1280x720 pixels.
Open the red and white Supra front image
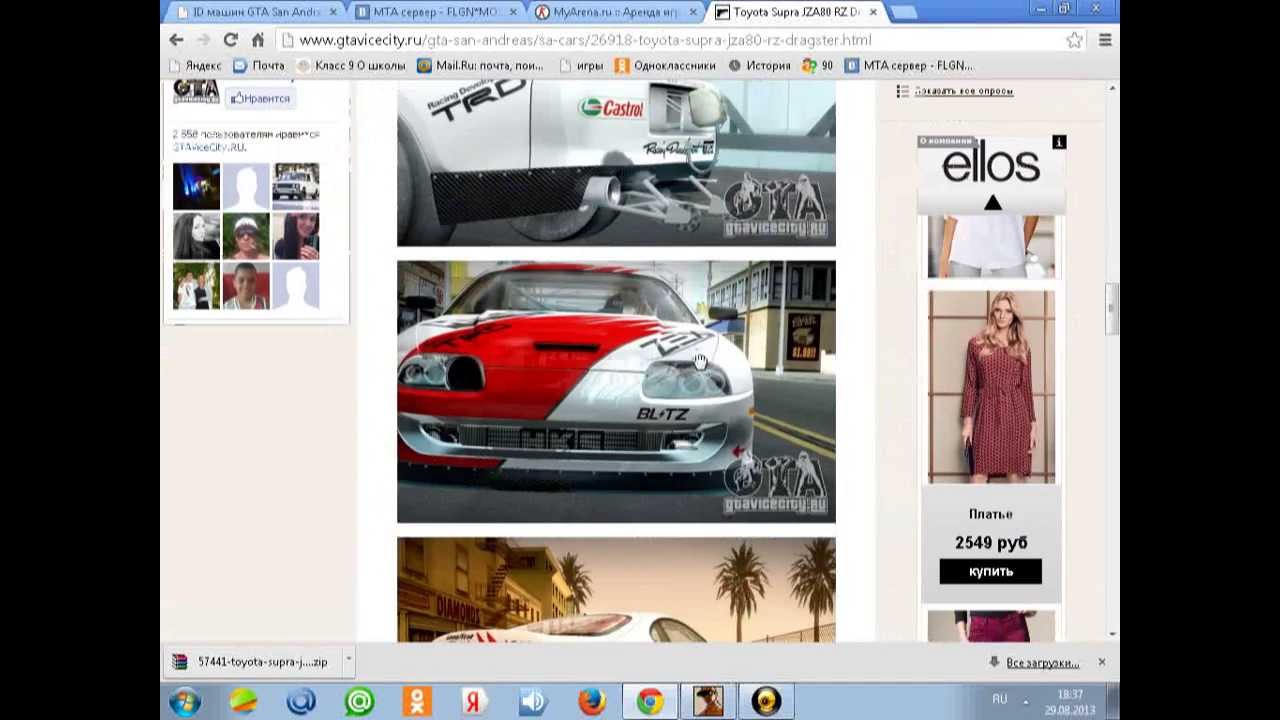(616, 392)
